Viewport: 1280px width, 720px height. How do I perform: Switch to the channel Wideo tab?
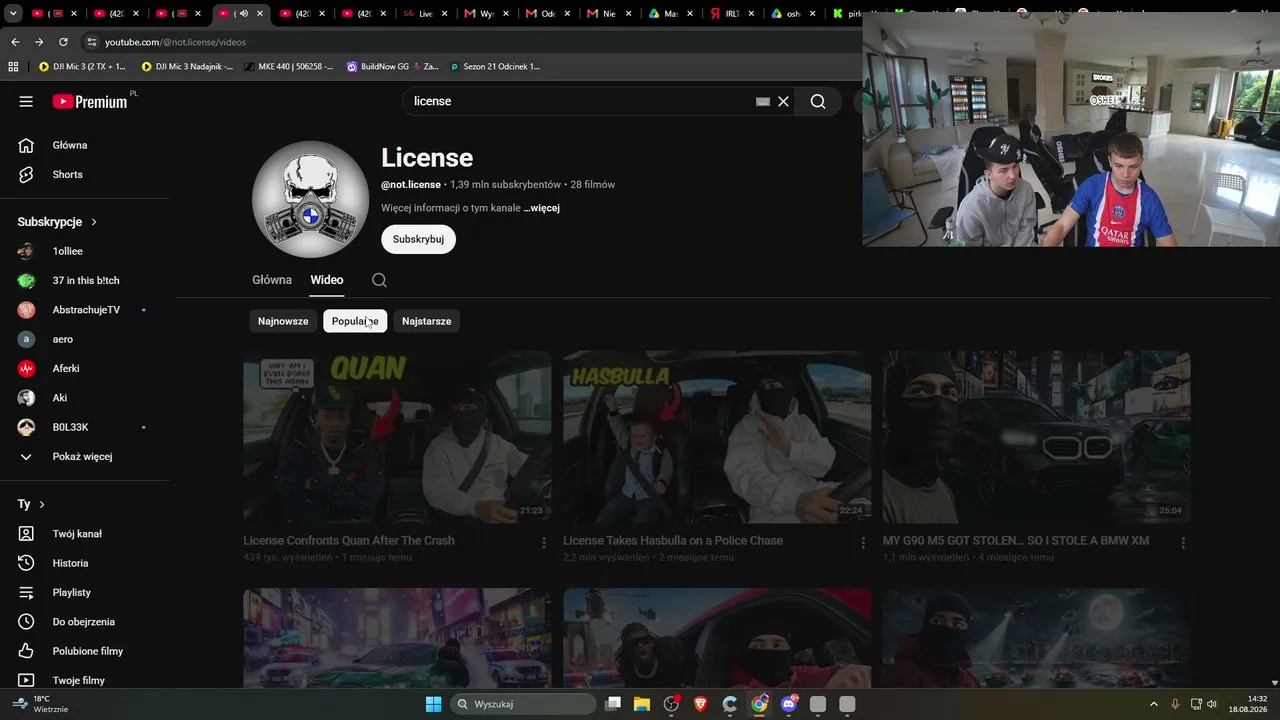click(x=327, y=280)
